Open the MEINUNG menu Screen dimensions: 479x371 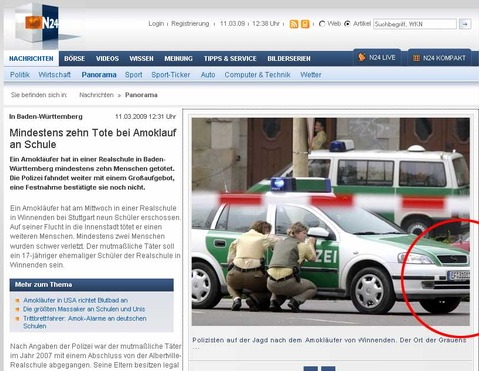coord(178,59)
